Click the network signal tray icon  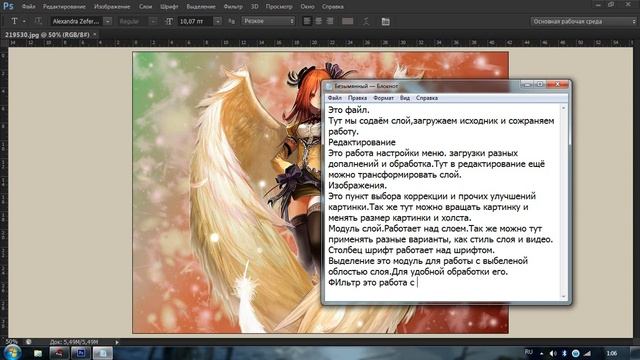tap(587, 353)
